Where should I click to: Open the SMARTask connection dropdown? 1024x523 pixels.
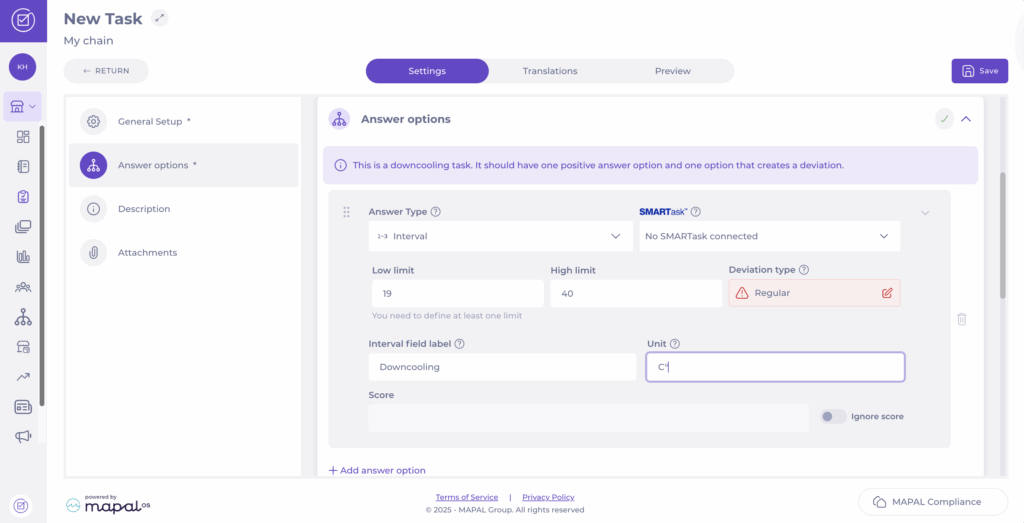tap(769, 236)
